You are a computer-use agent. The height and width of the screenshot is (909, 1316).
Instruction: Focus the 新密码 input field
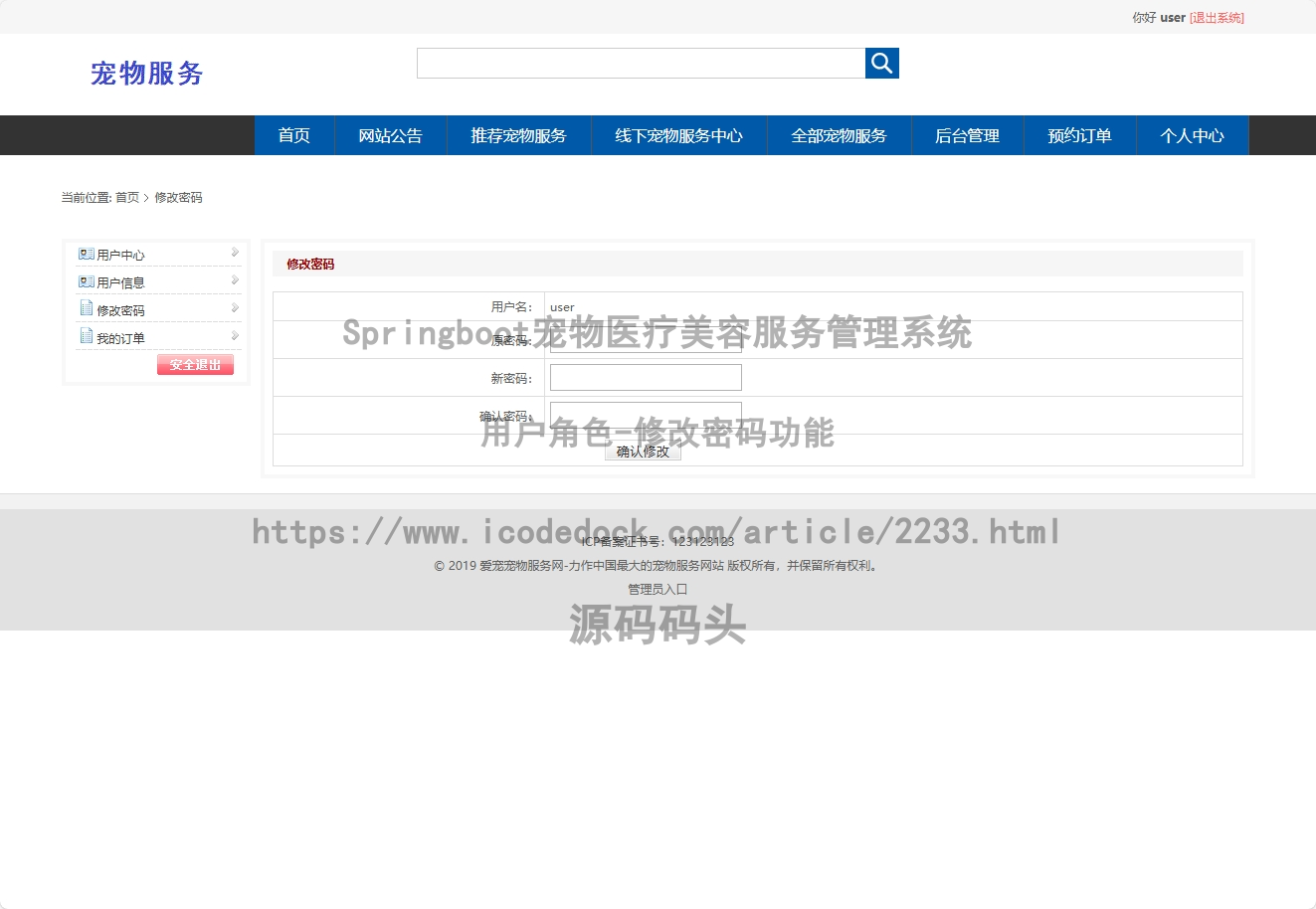[646, 377]
